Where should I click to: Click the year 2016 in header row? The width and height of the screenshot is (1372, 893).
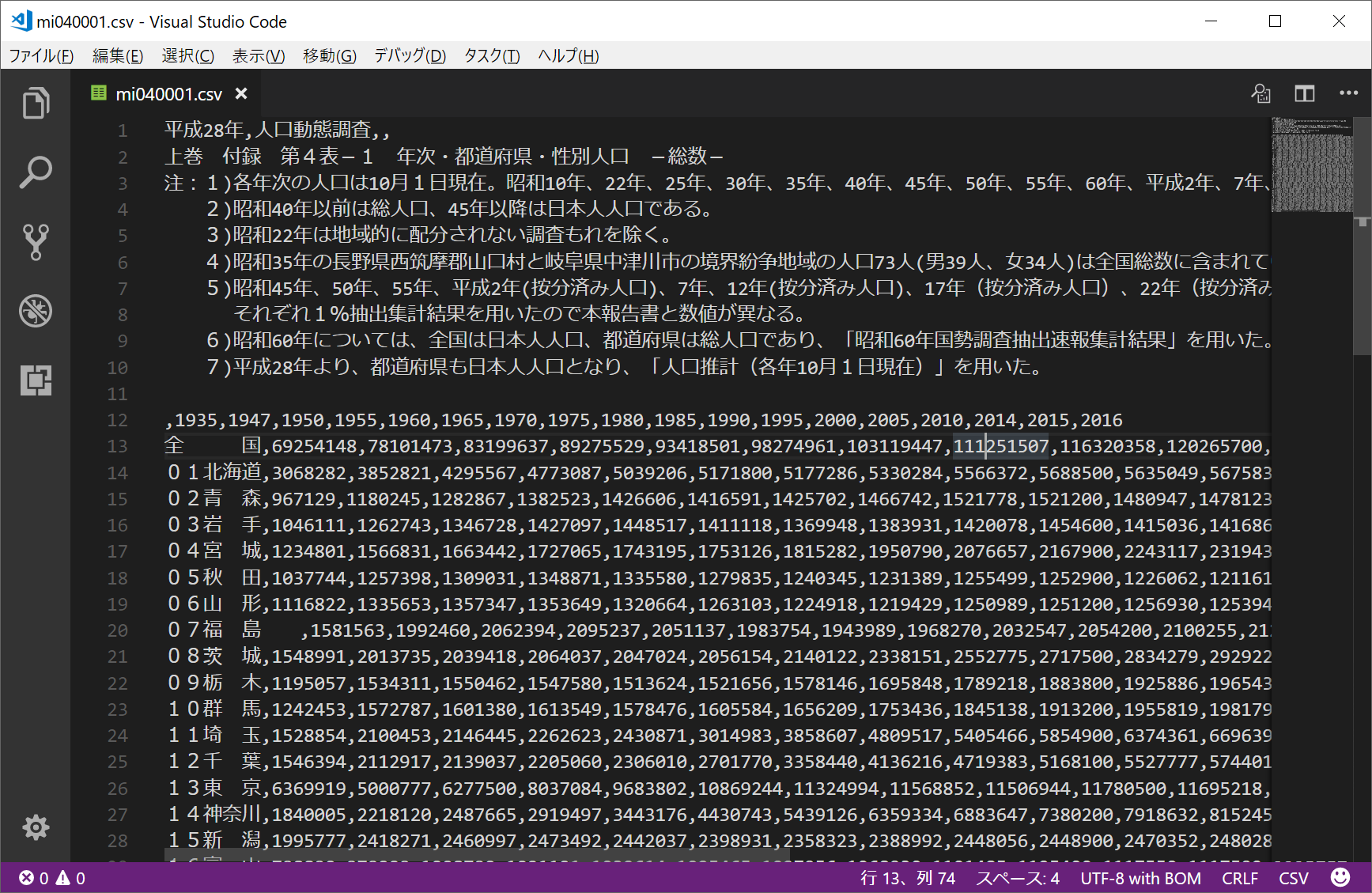(1102, 420)
